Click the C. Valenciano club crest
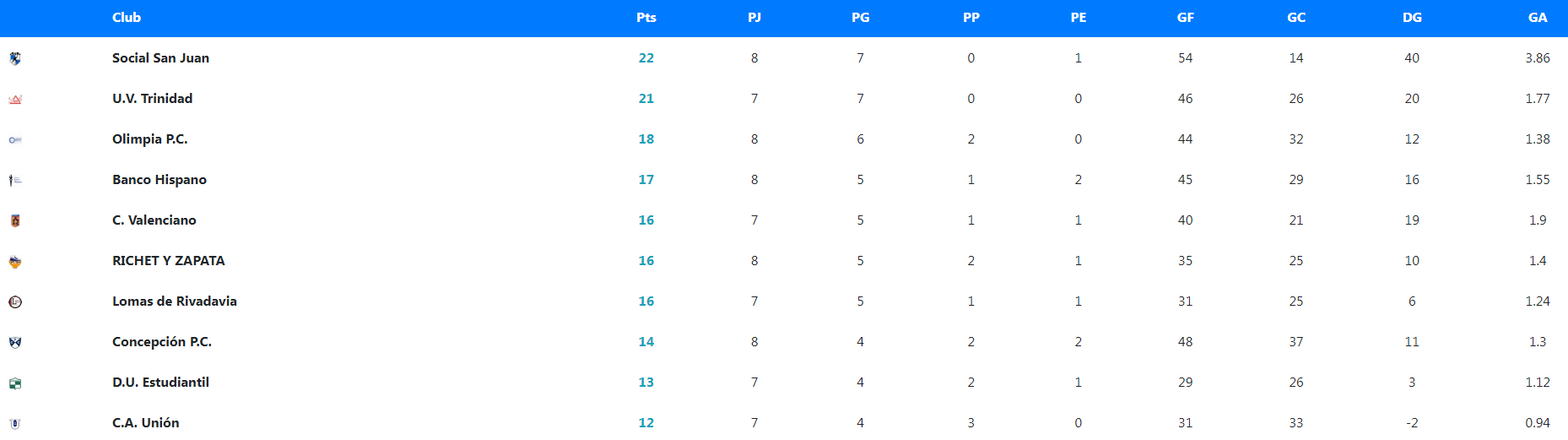The image size is (1568, 440). click(x=15, y=220)
